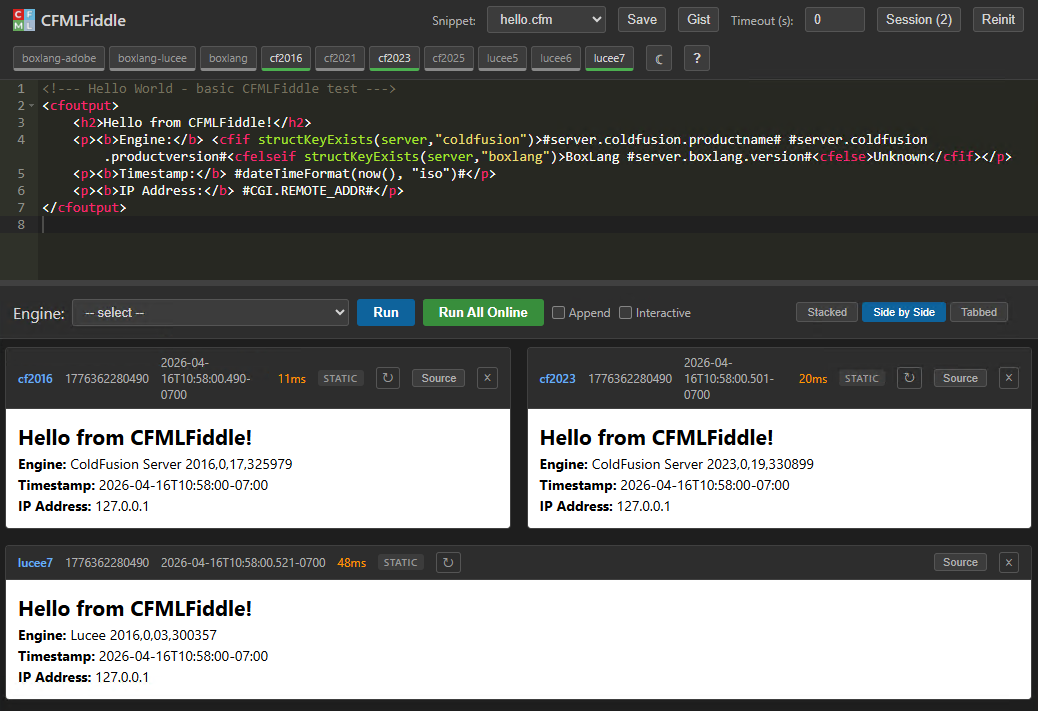View Source for lucee7 result
Viewport: 1038px width, 711px height.
coord(961,562)
